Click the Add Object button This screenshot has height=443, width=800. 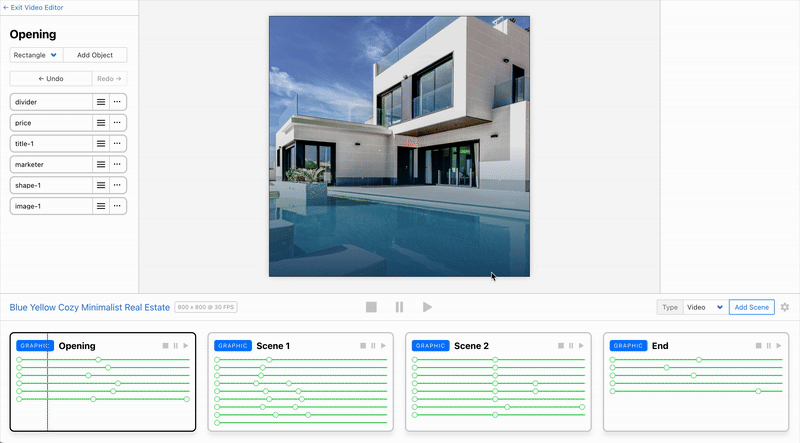coord(95,55)
